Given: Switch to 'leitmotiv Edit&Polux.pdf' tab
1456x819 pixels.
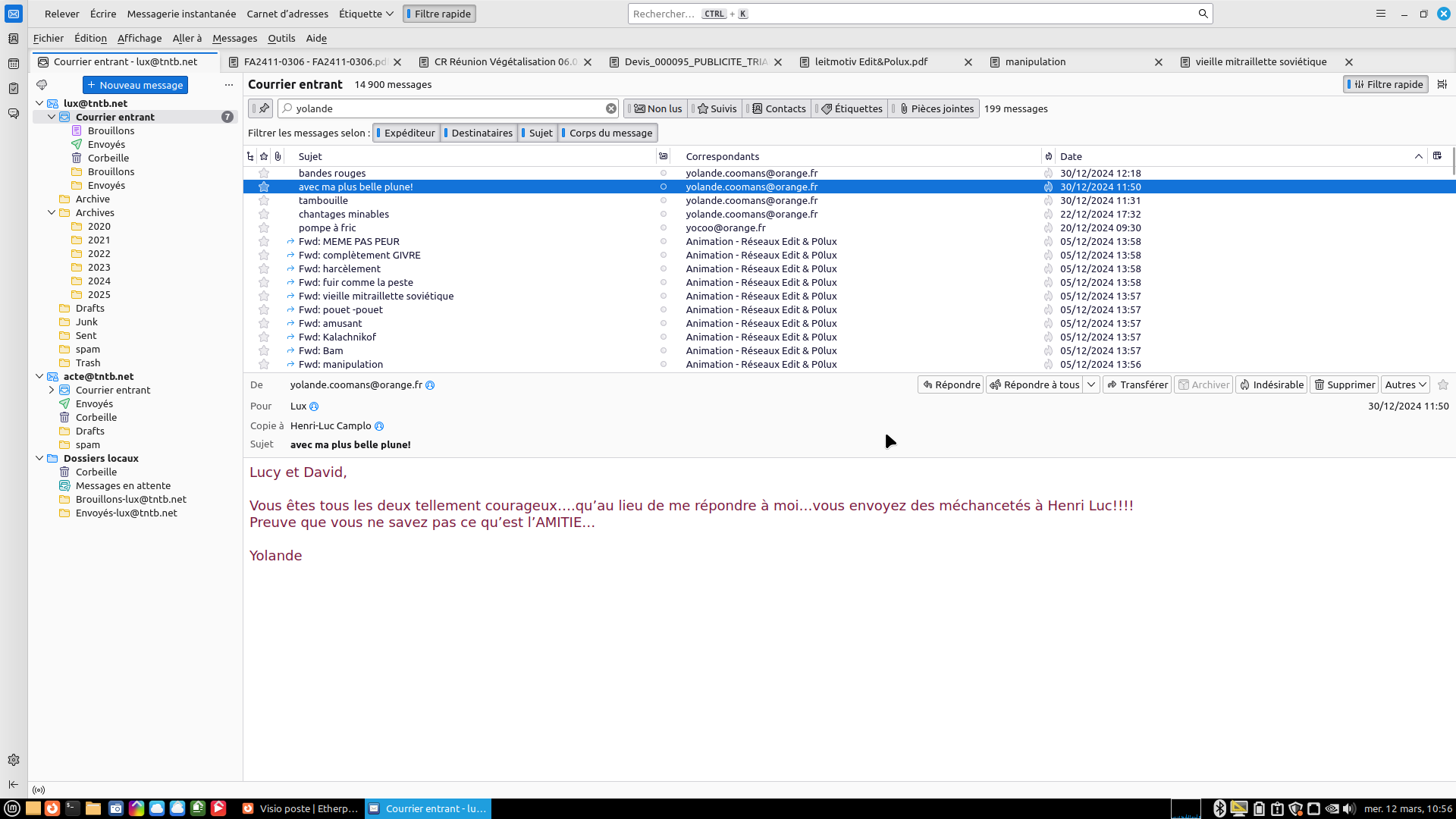Looking at the screenshot, I should [871, 62].
